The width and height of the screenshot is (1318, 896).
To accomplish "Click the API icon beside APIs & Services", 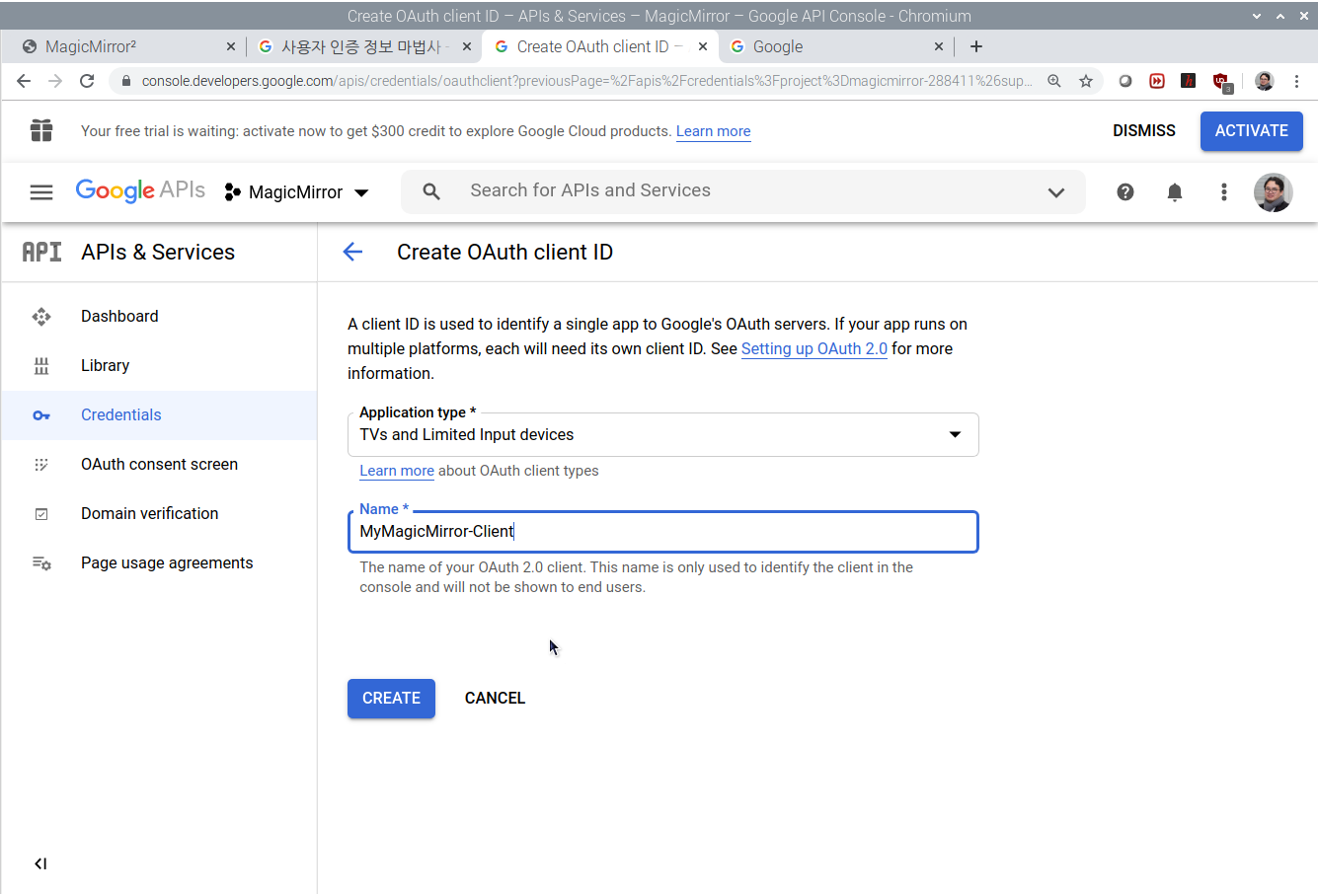I will [x=41, y=252].
